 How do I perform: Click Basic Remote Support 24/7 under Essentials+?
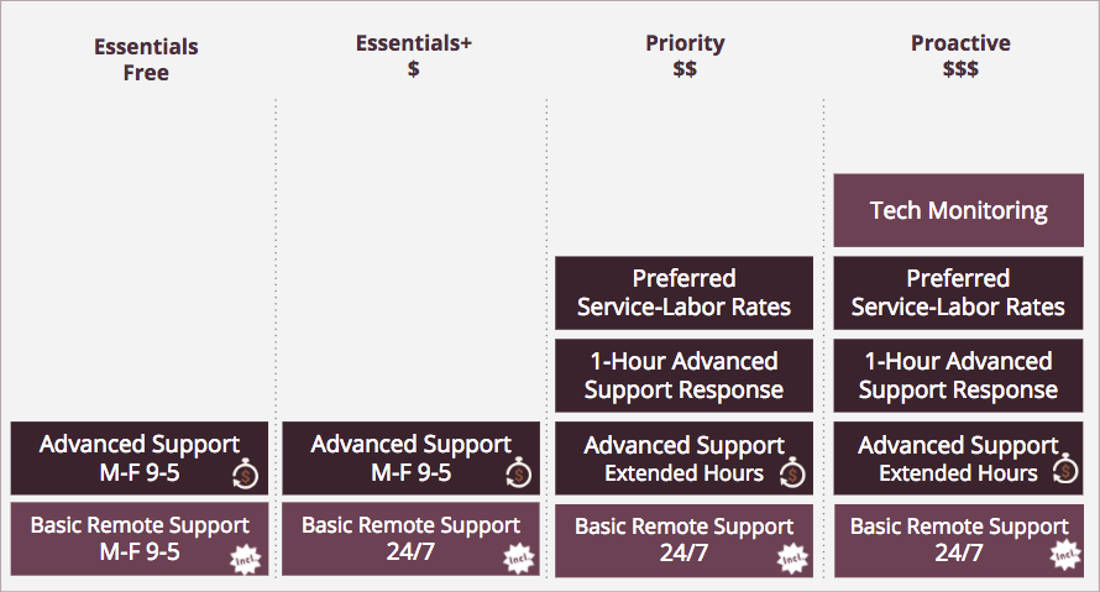tap(411, 539)
